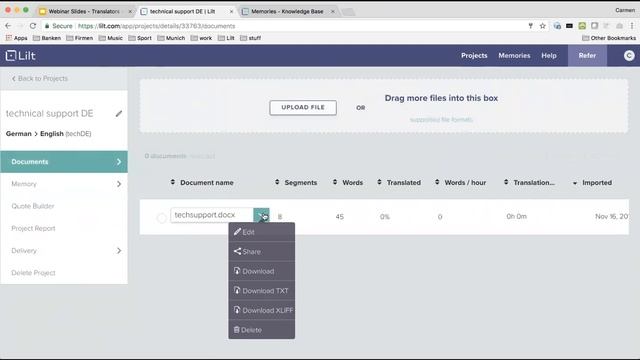
Task: Open the work bookmark folder
Action: (201, 38)
